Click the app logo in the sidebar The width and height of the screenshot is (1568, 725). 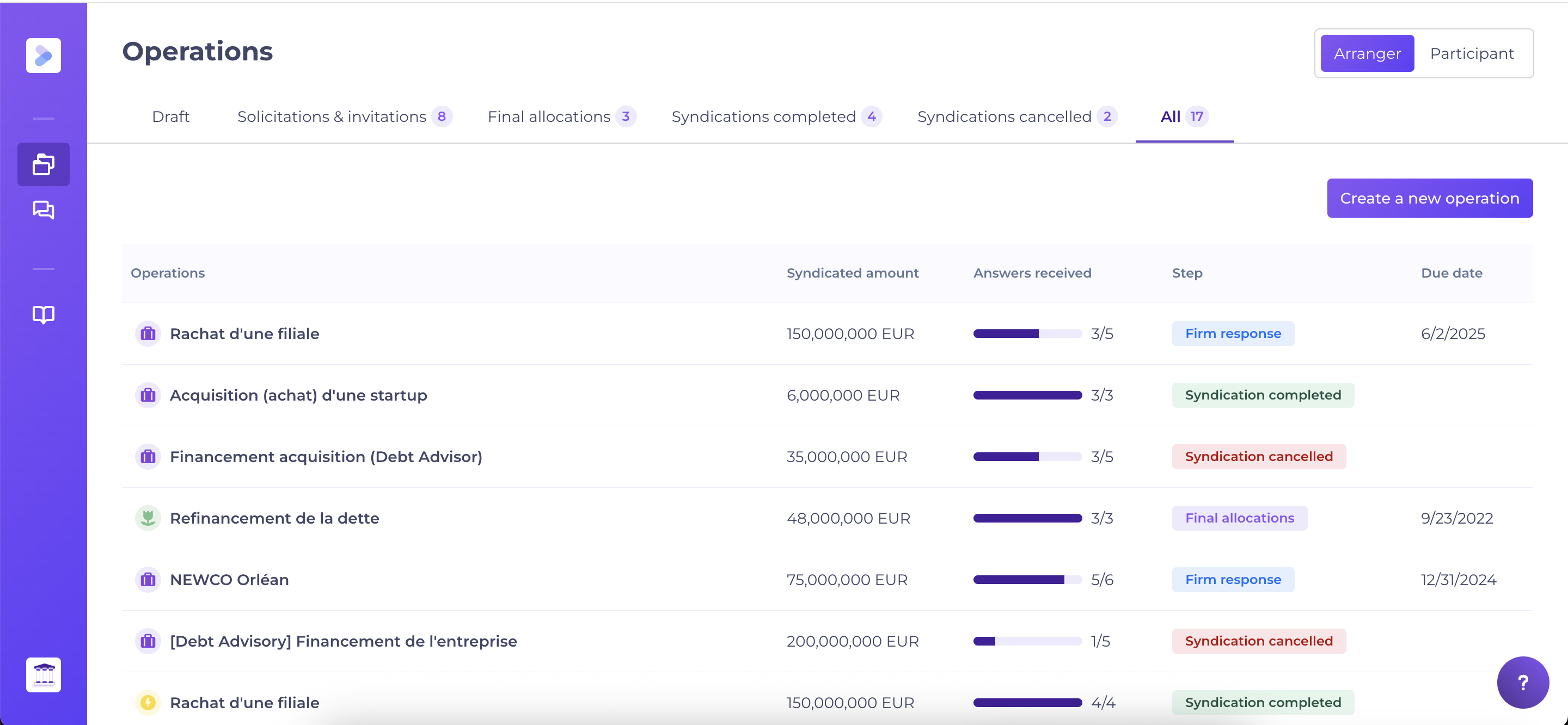click(43, 56)
